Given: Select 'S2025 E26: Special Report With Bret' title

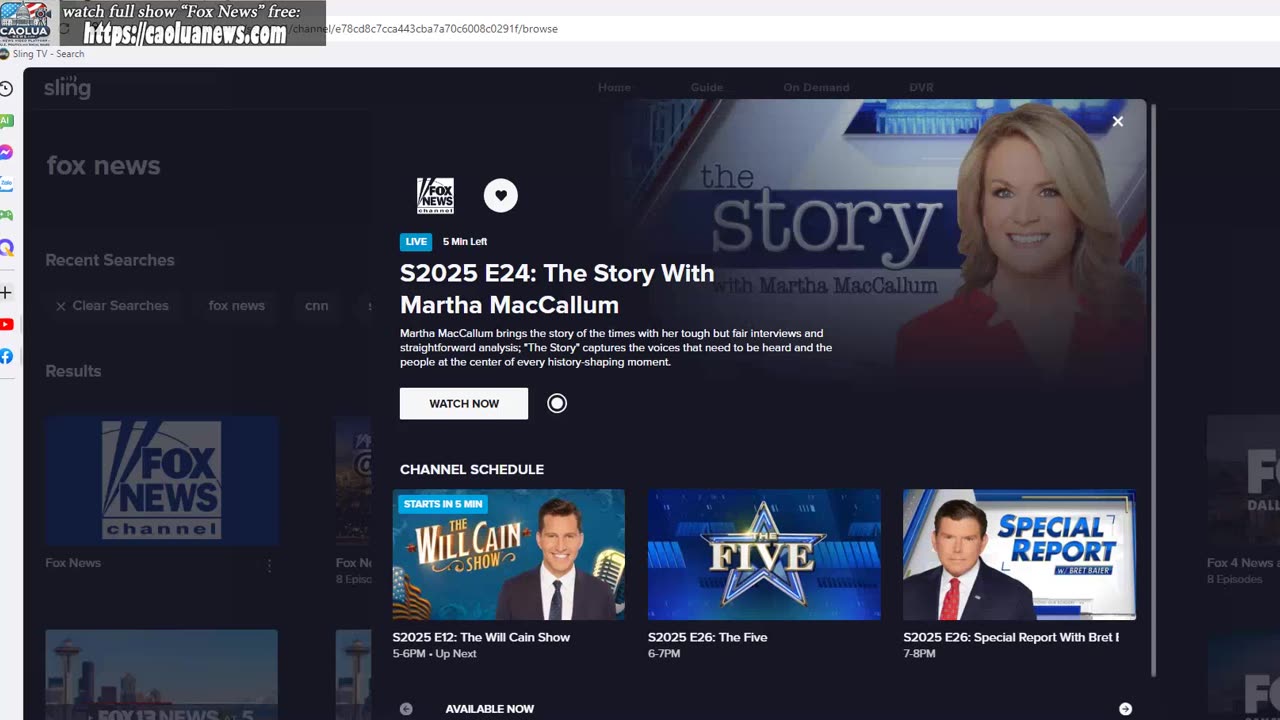Looking at the screenshot, I should click(1011, 637).
